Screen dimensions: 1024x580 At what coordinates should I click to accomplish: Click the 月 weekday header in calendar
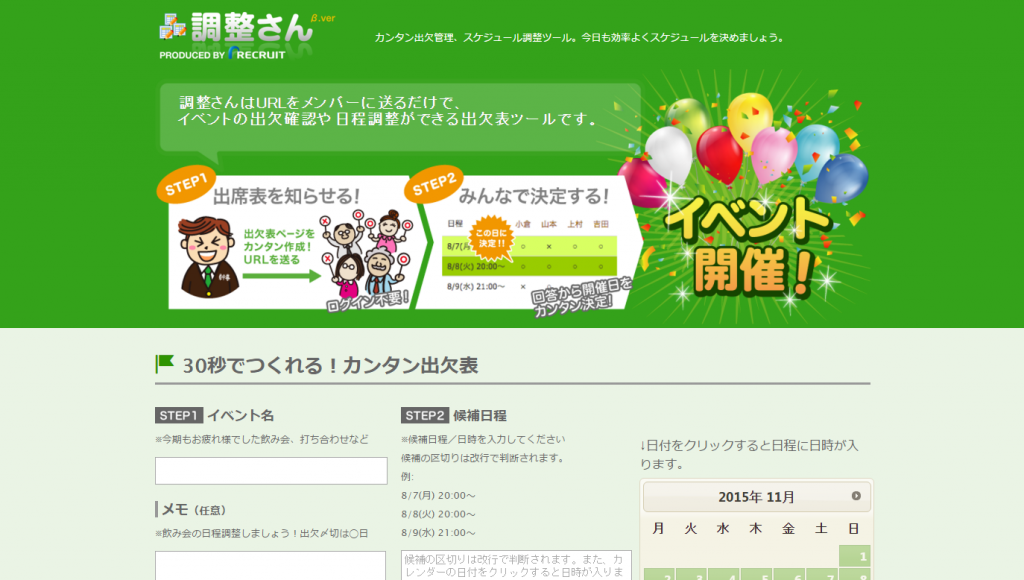pyautogui.click(x=658, y=528)
